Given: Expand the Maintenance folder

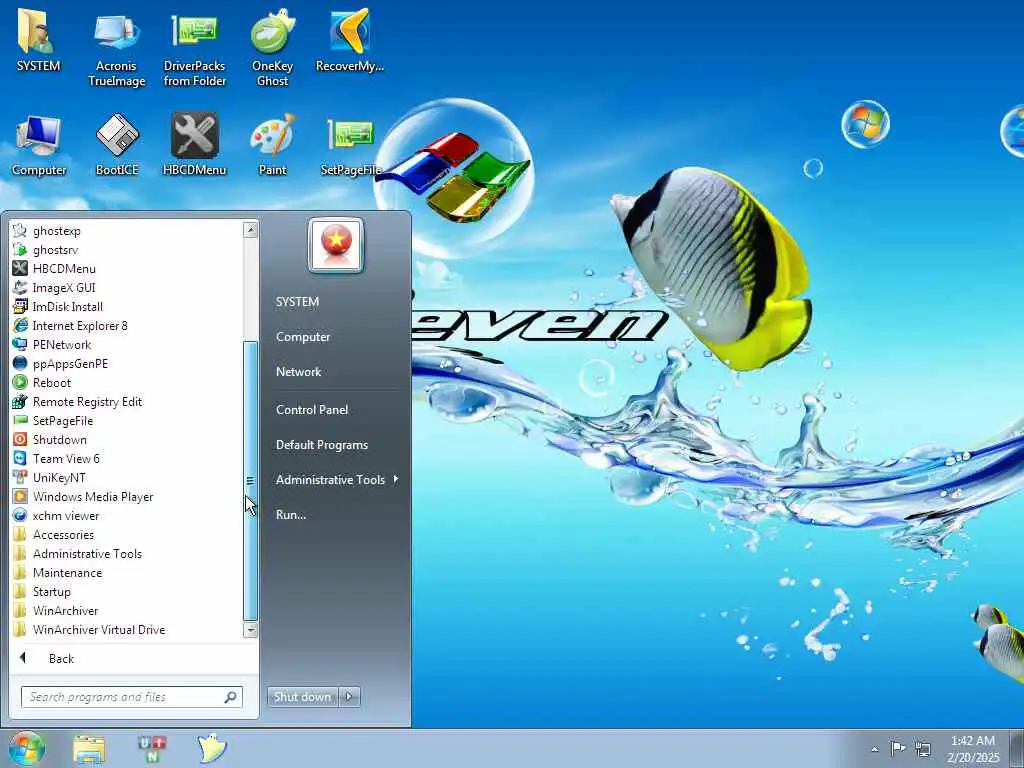Looking at the screenshot, I should pos(127,572).
